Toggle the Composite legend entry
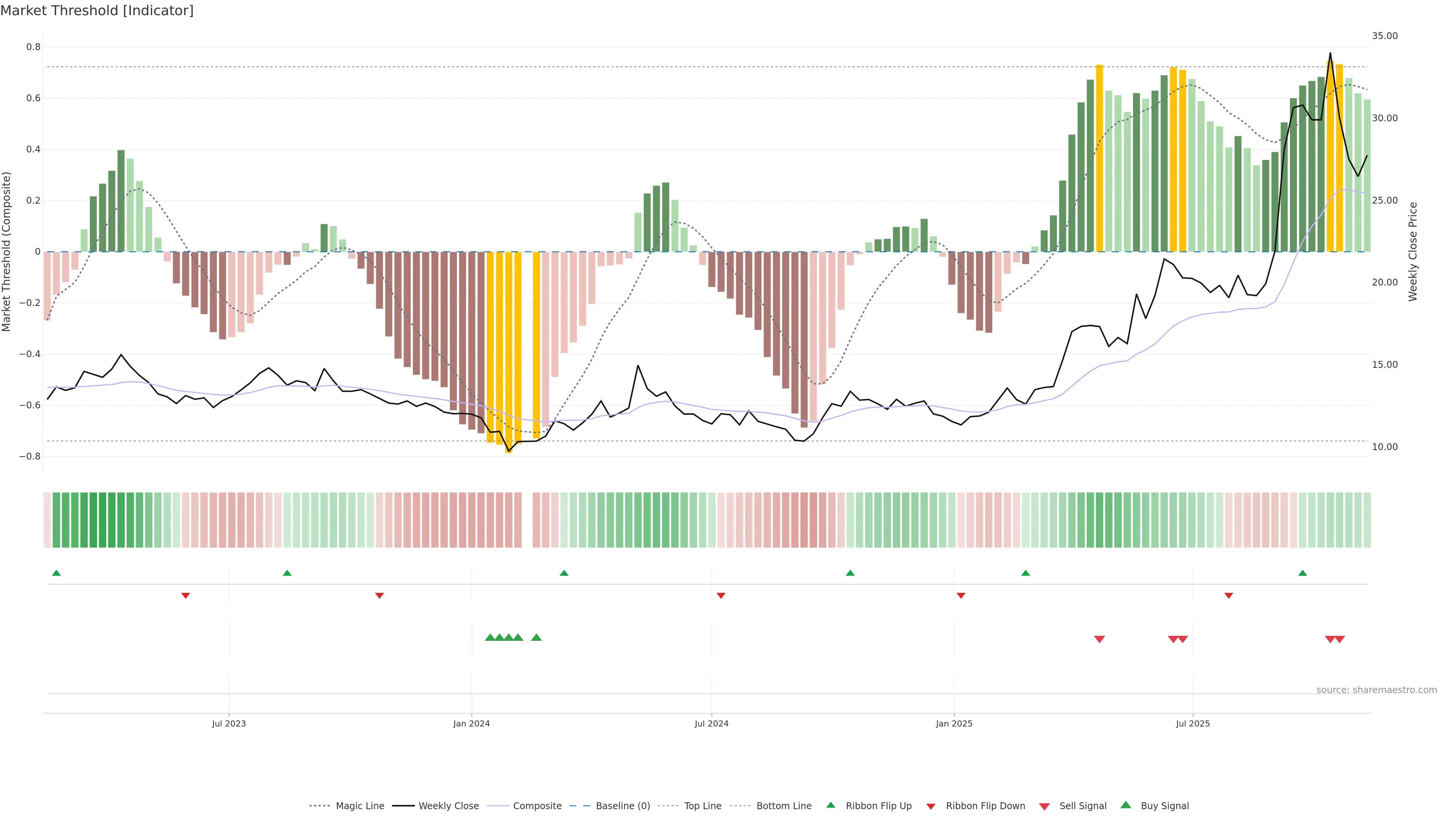The image size is (1456, 819). point(537,806)
